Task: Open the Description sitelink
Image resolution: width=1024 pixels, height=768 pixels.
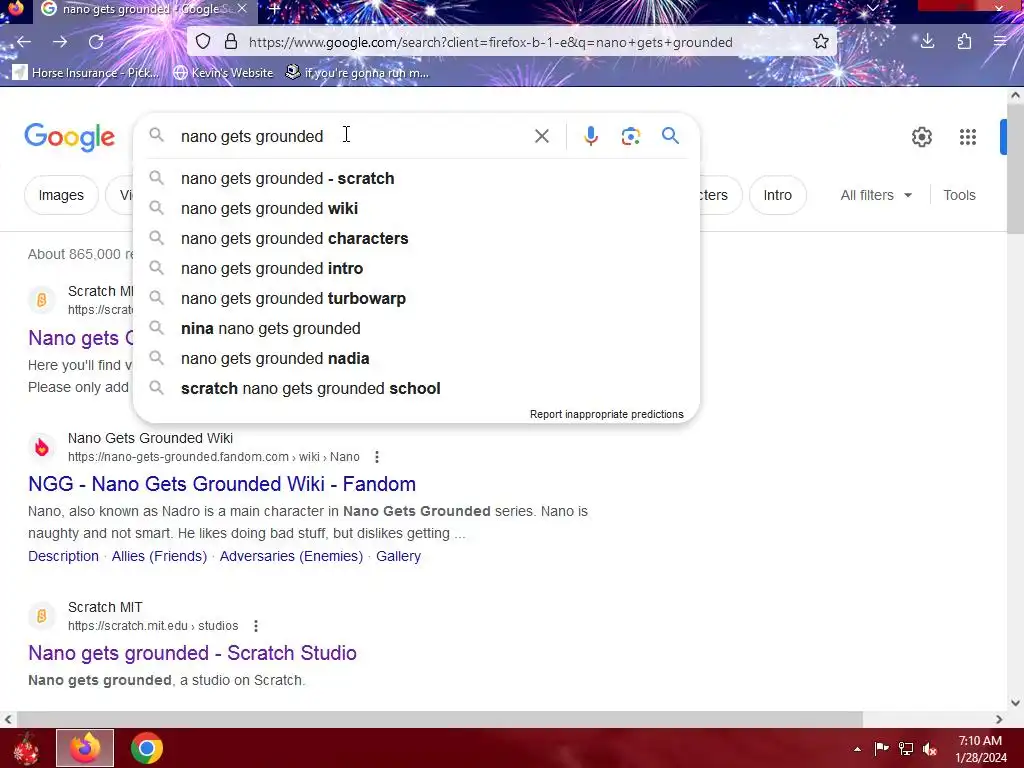Action: (x=63, y=556)
